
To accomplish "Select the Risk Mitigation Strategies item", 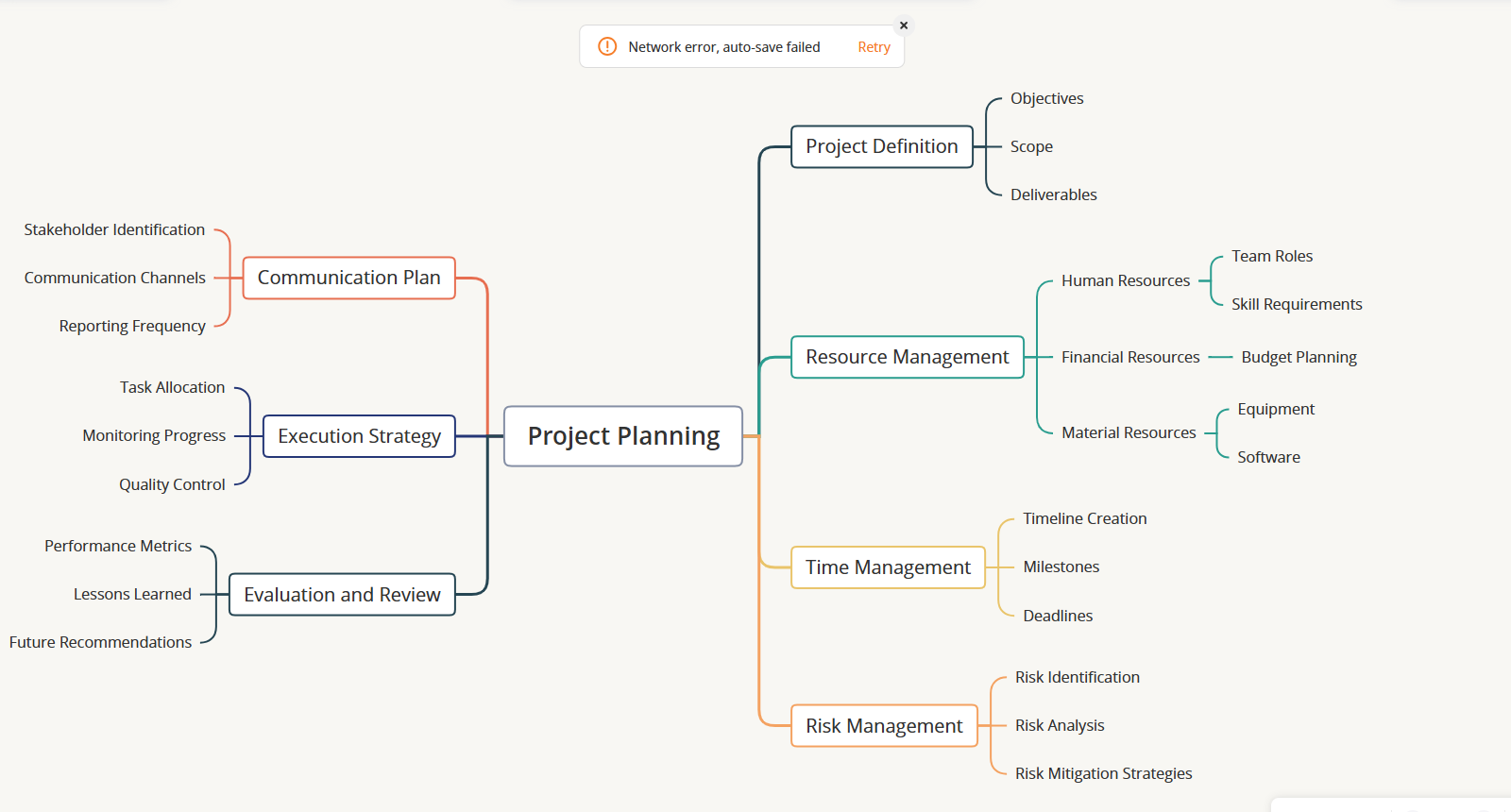I will (1103, 773).
